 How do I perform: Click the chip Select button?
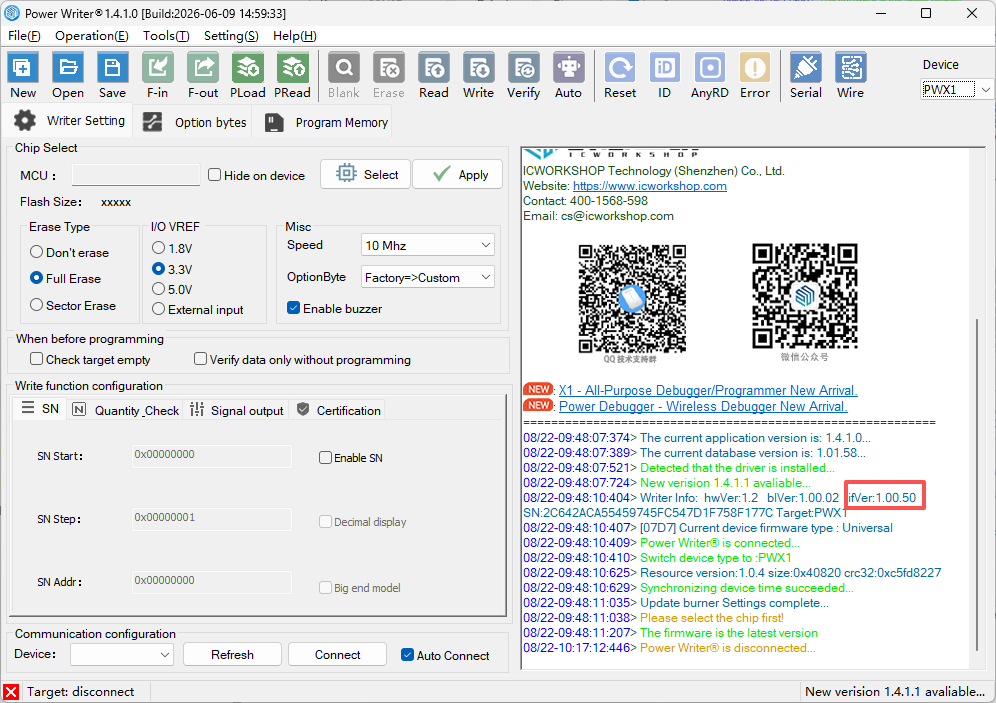point(366,174)
